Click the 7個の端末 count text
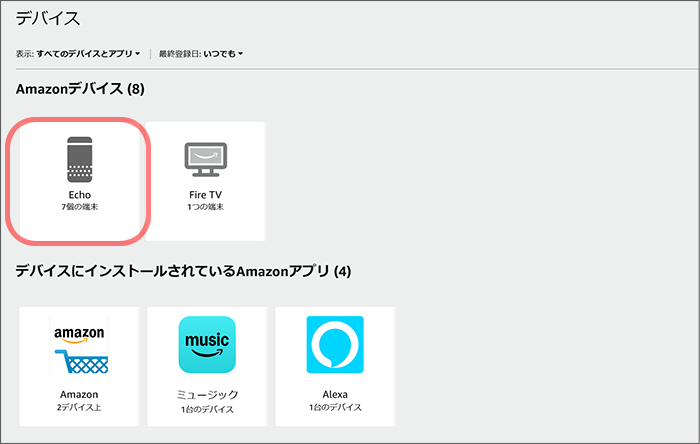The image size is (700, 444). point(79,207)
